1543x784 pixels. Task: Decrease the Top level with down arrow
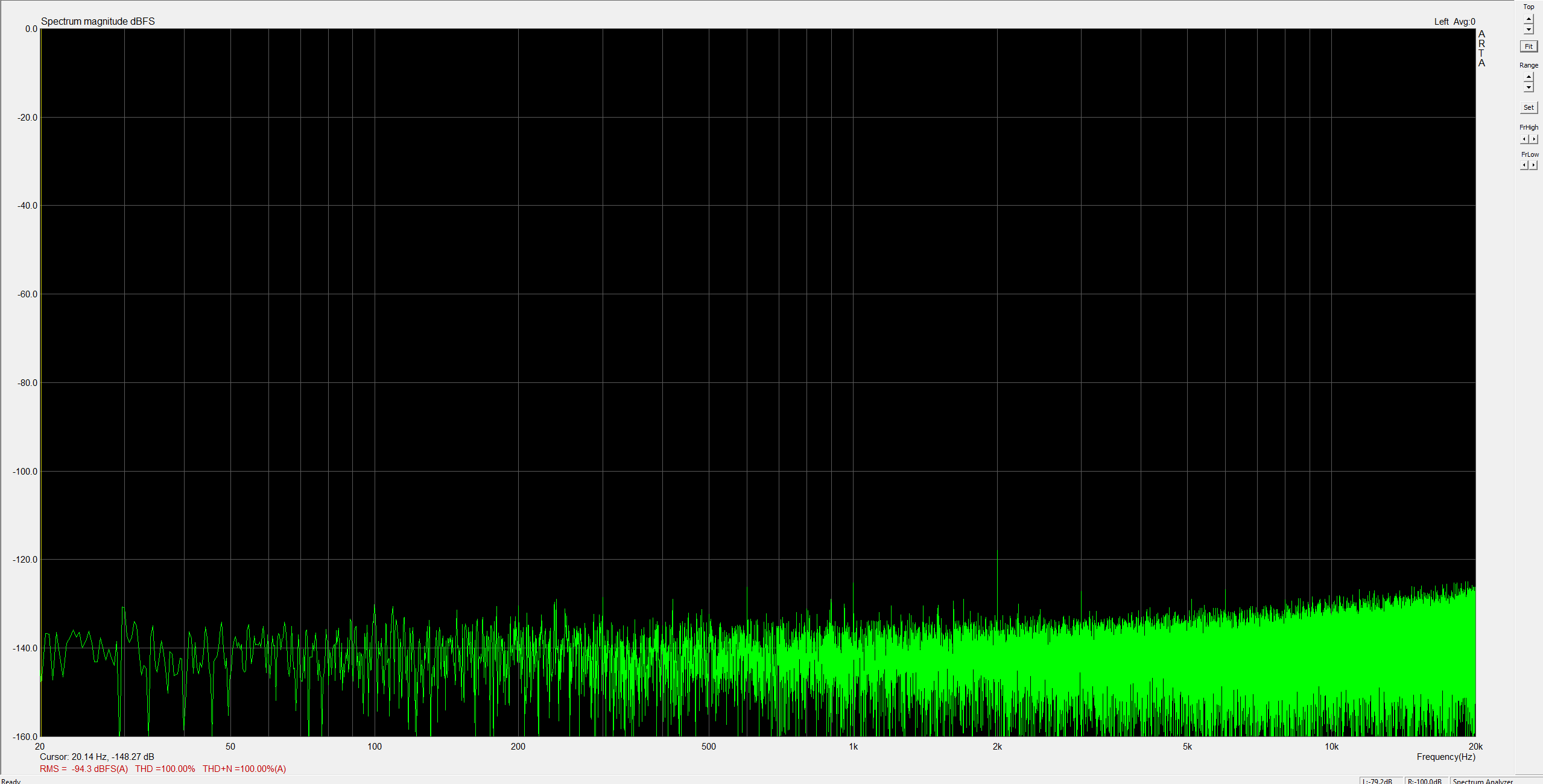(x=1528, y=30)
